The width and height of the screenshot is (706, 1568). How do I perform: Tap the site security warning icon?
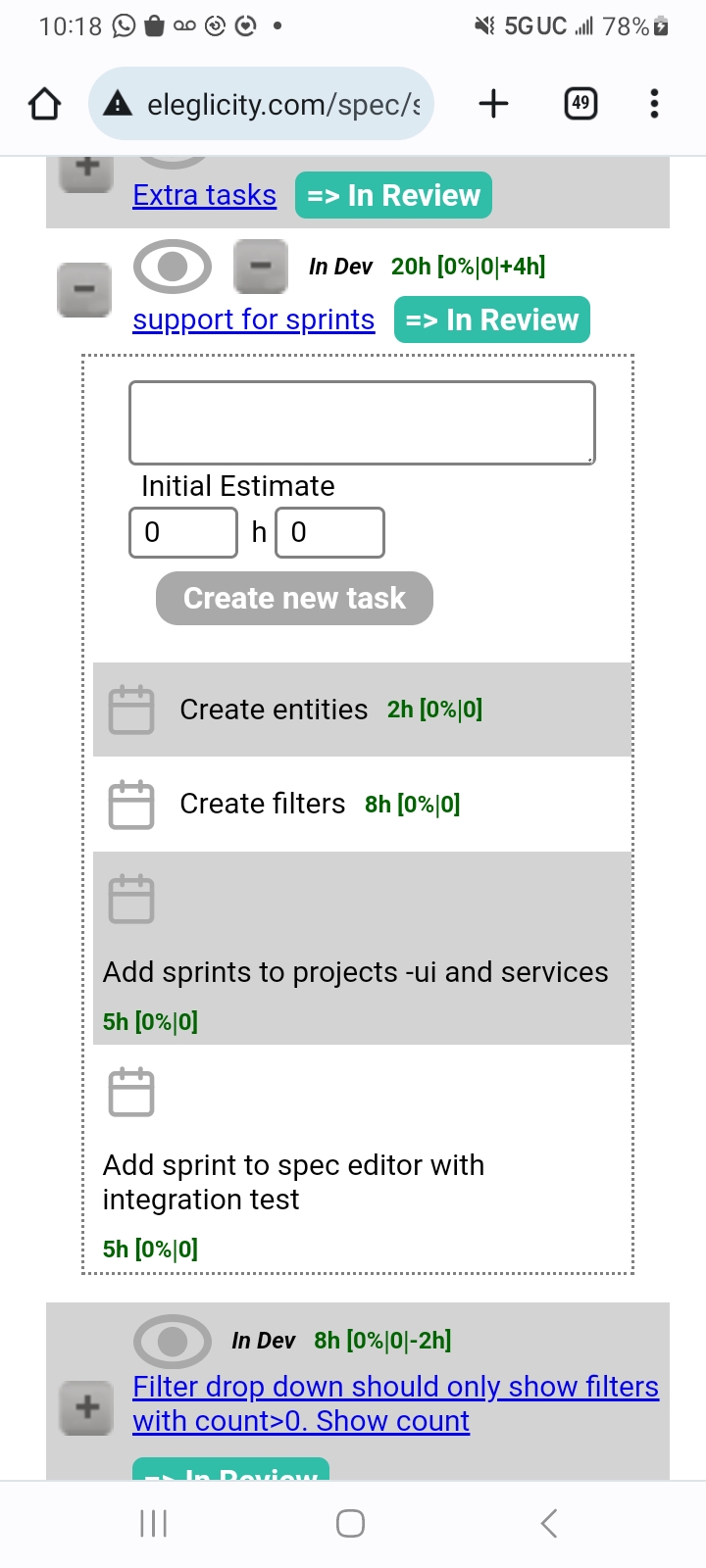click(118, 103)
